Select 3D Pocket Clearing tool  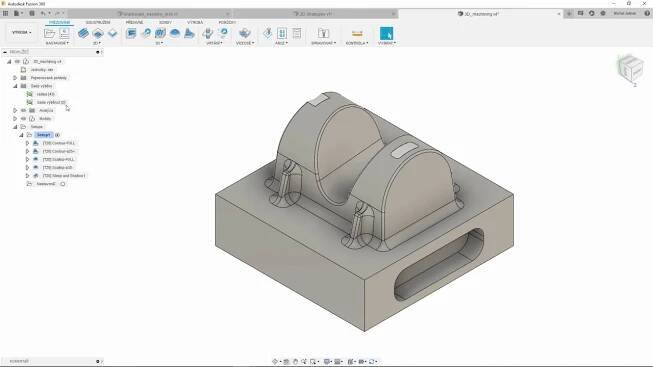tap(146, 33)
